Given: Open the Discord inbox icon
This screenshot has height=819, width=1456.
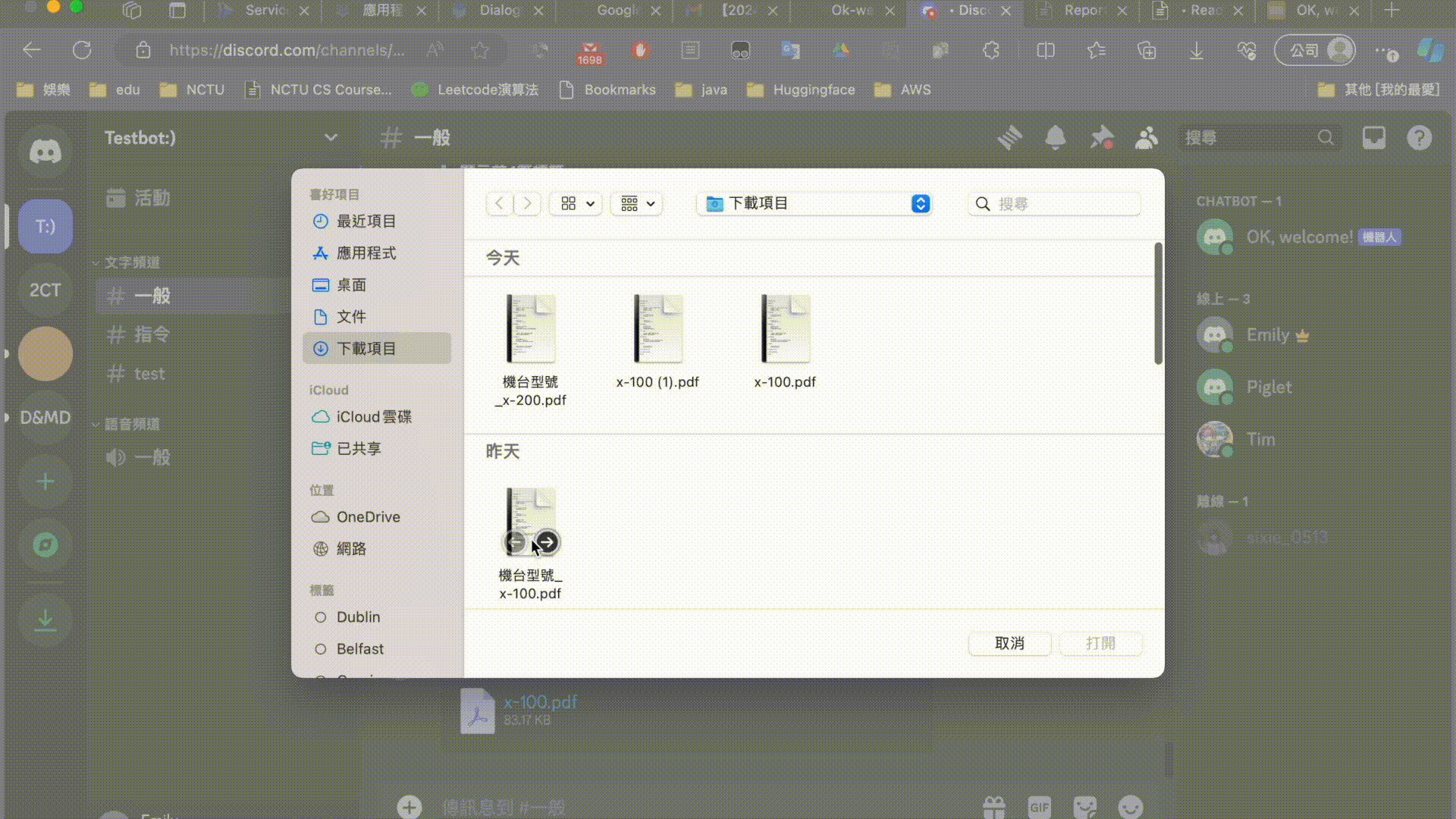Looking at the screenshot, I should pos(1373,138).
